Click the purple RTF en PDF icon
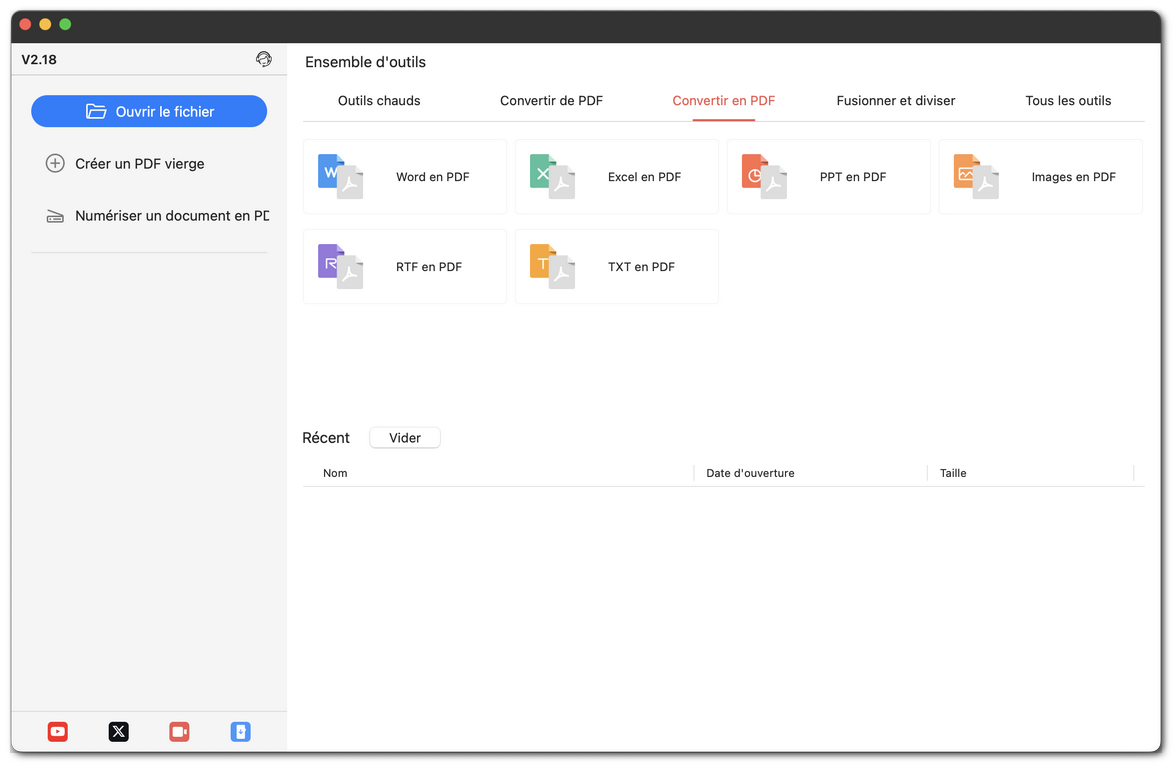Screen dimensions: 1173x764 click(340, 267)
